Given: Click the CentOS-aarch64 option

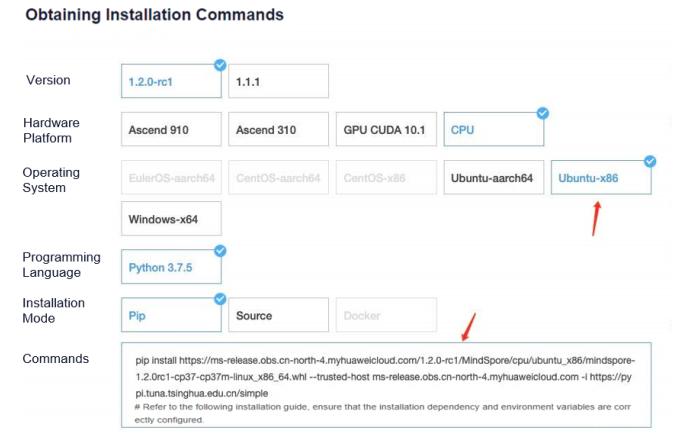Looking at the screenshot, I should [278, 178].
